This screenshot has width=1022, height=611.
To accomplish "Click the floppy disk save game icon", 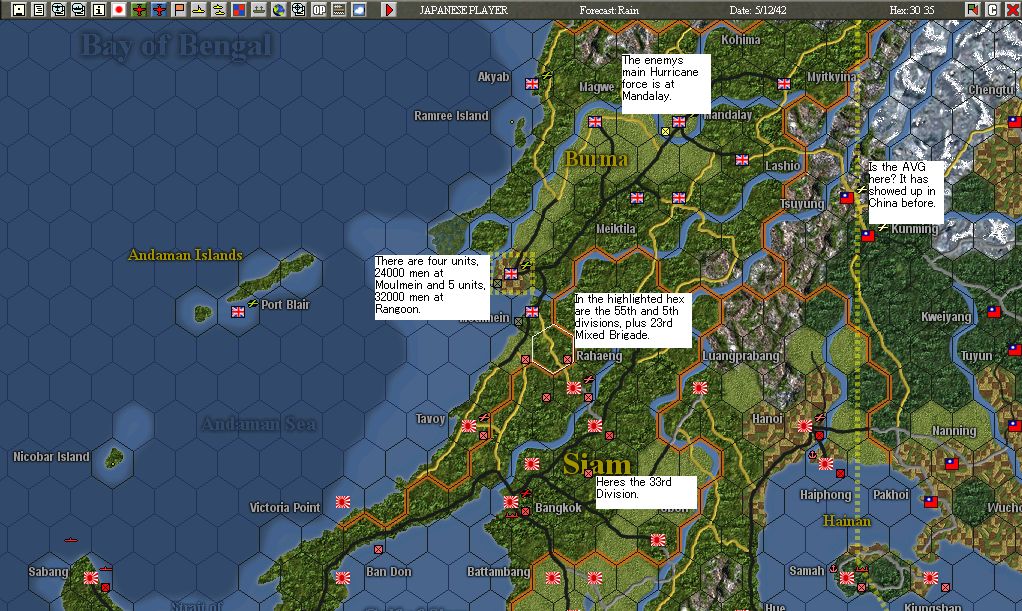I will [x=19, y=10].
